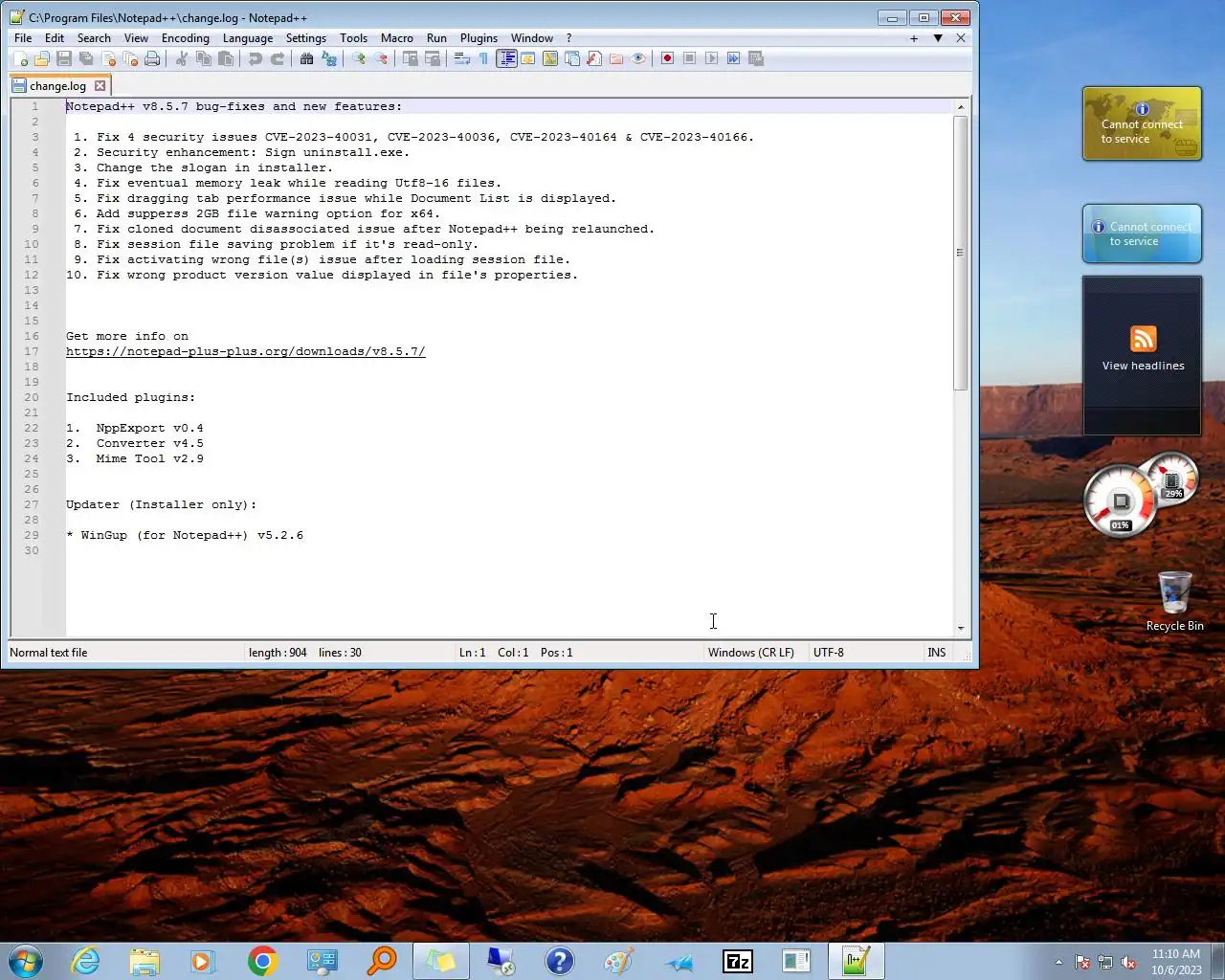Screen dimensions: 1225x980
Task: Open Folder as Workspace icon
Action: point(616,58)
